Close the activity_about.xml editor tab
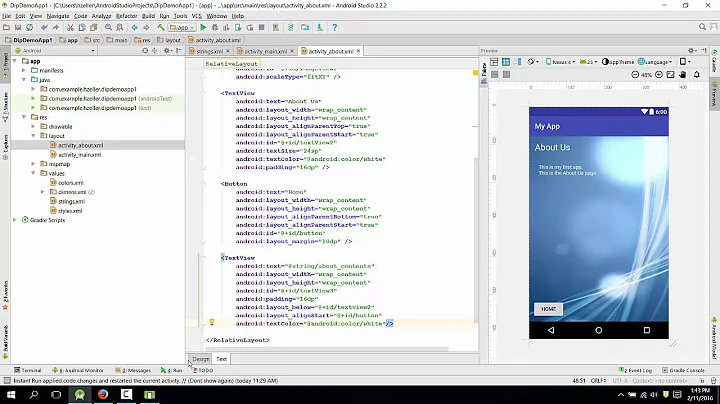The image size is (720, 404). 359,51
